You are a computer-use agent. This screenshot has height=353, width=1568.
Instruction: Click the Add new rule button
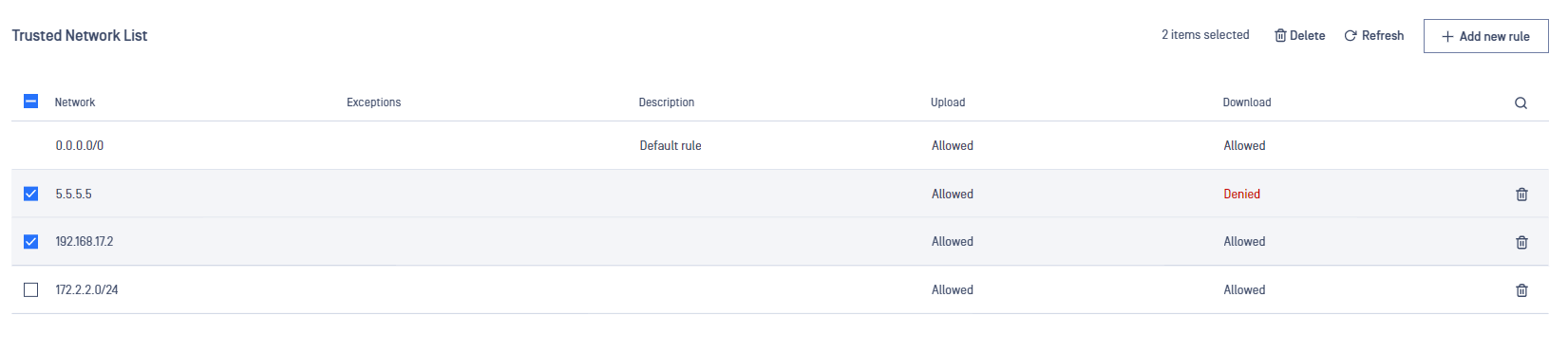[1485, 36]
